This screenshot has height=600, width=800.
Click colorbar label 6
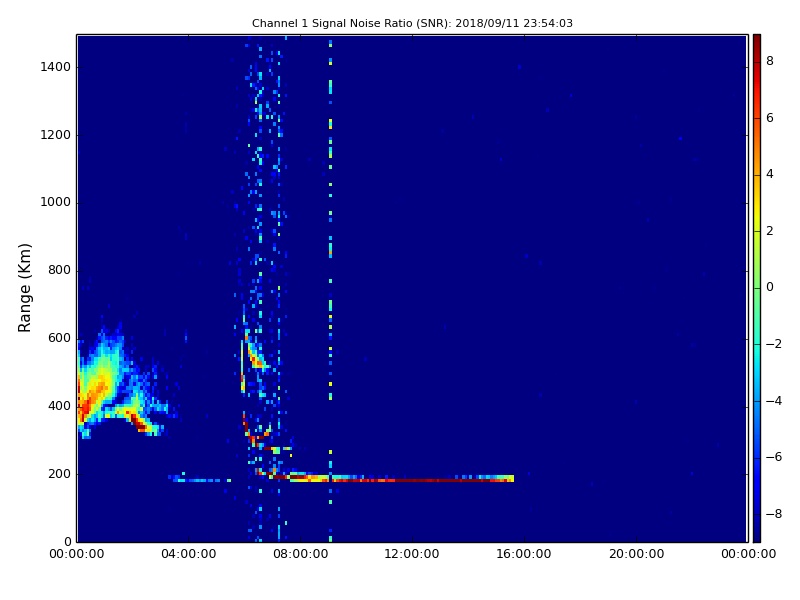coord(770,118)
